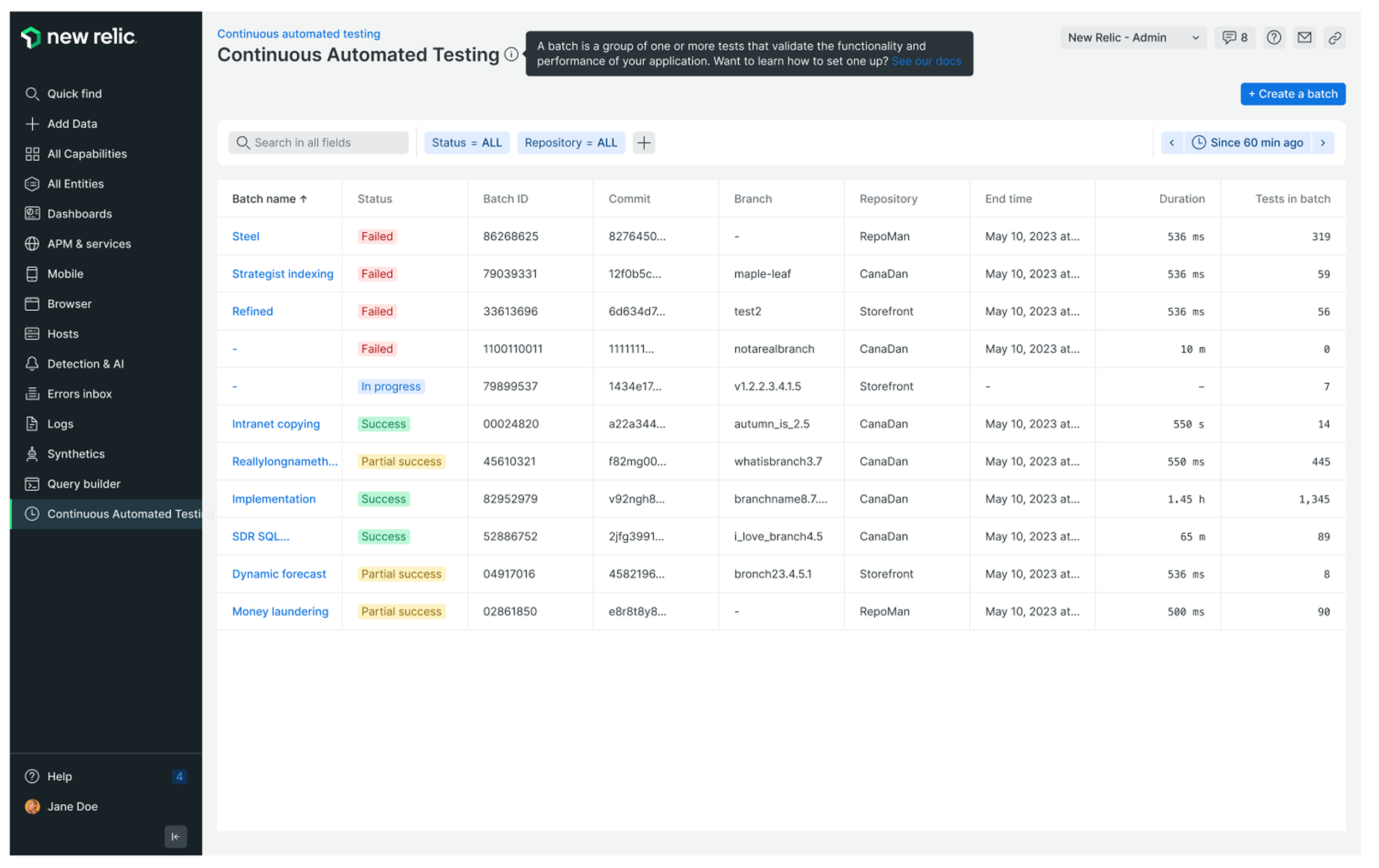Open the mail envelope icon
The width and height of the screenshot is (1379, 868).
[x=1304, y=38]
